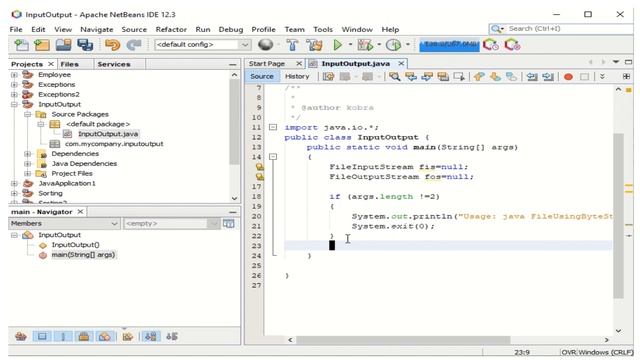Click the Clean and Build icon
Viewport: 640px width, 360px height.
coord(314,45)
